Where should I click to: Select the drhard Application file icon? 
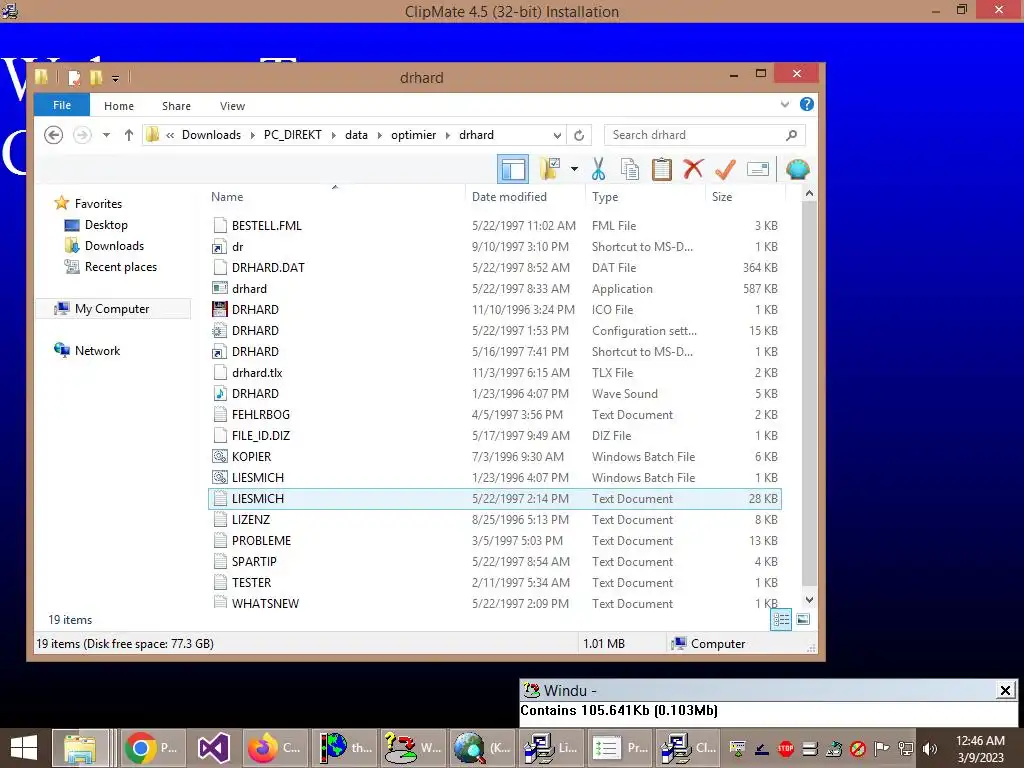tap(220, 289)
